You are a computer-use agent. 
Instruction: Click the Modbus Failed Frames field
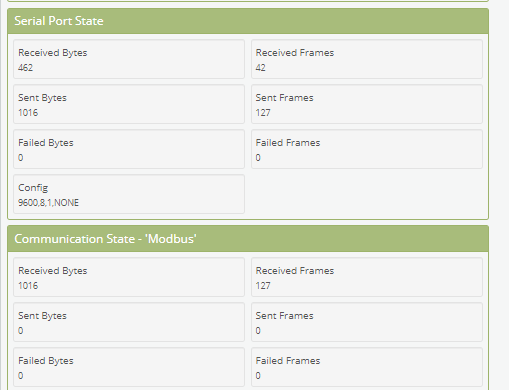point(367,367)
